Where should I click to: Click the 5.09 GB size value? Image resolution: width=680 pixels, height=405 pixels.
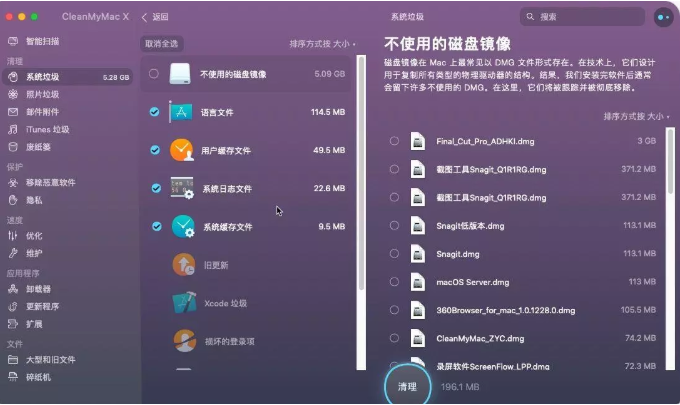pyautogui.click(x=330, y=74)
